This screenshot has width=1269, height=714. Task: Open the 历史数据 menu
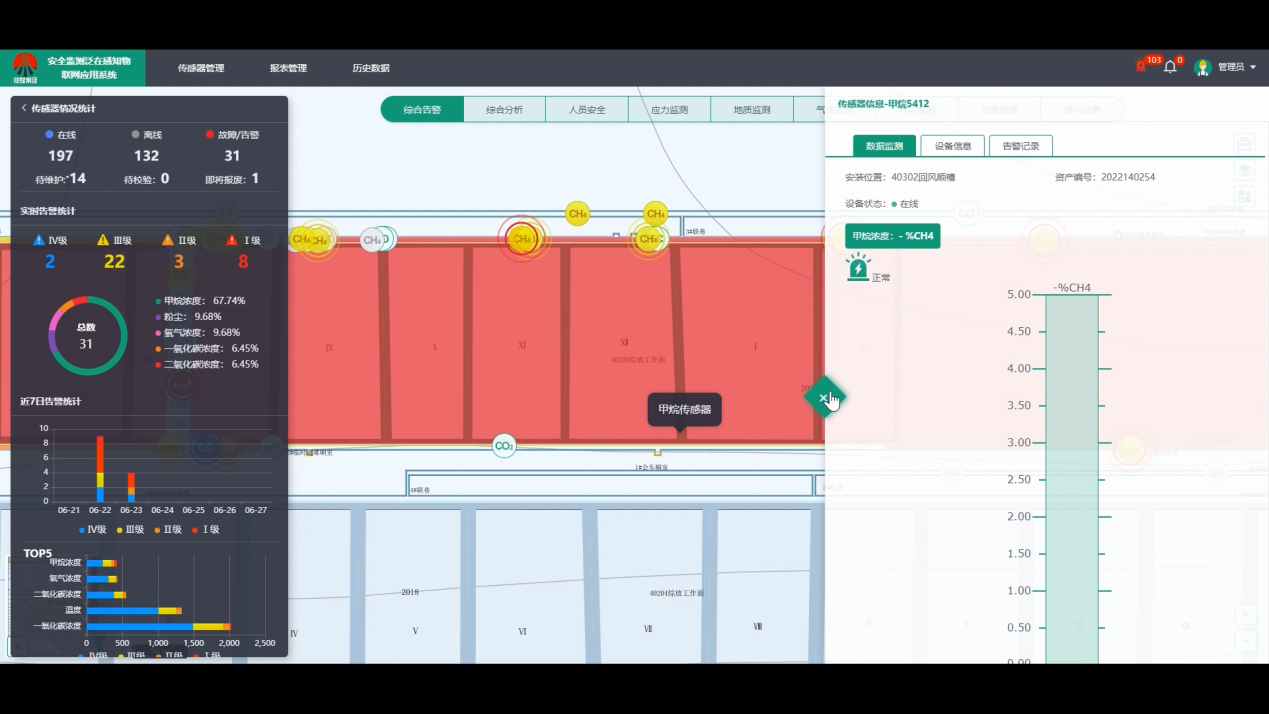(x=371, y=68)
